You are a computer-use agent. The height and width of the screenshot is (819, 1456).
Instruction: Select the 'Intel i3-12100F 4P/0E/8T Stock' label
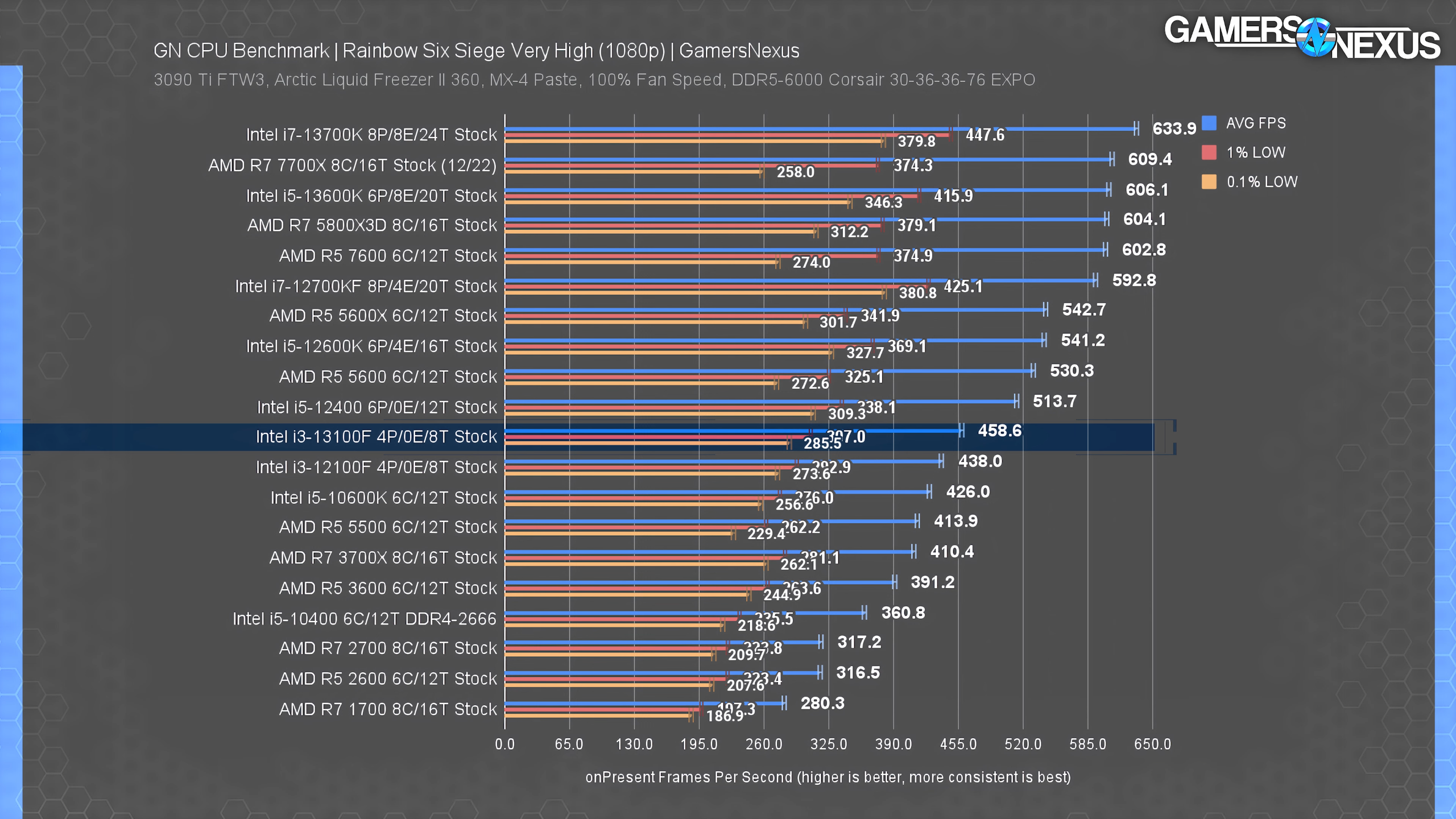377,468
